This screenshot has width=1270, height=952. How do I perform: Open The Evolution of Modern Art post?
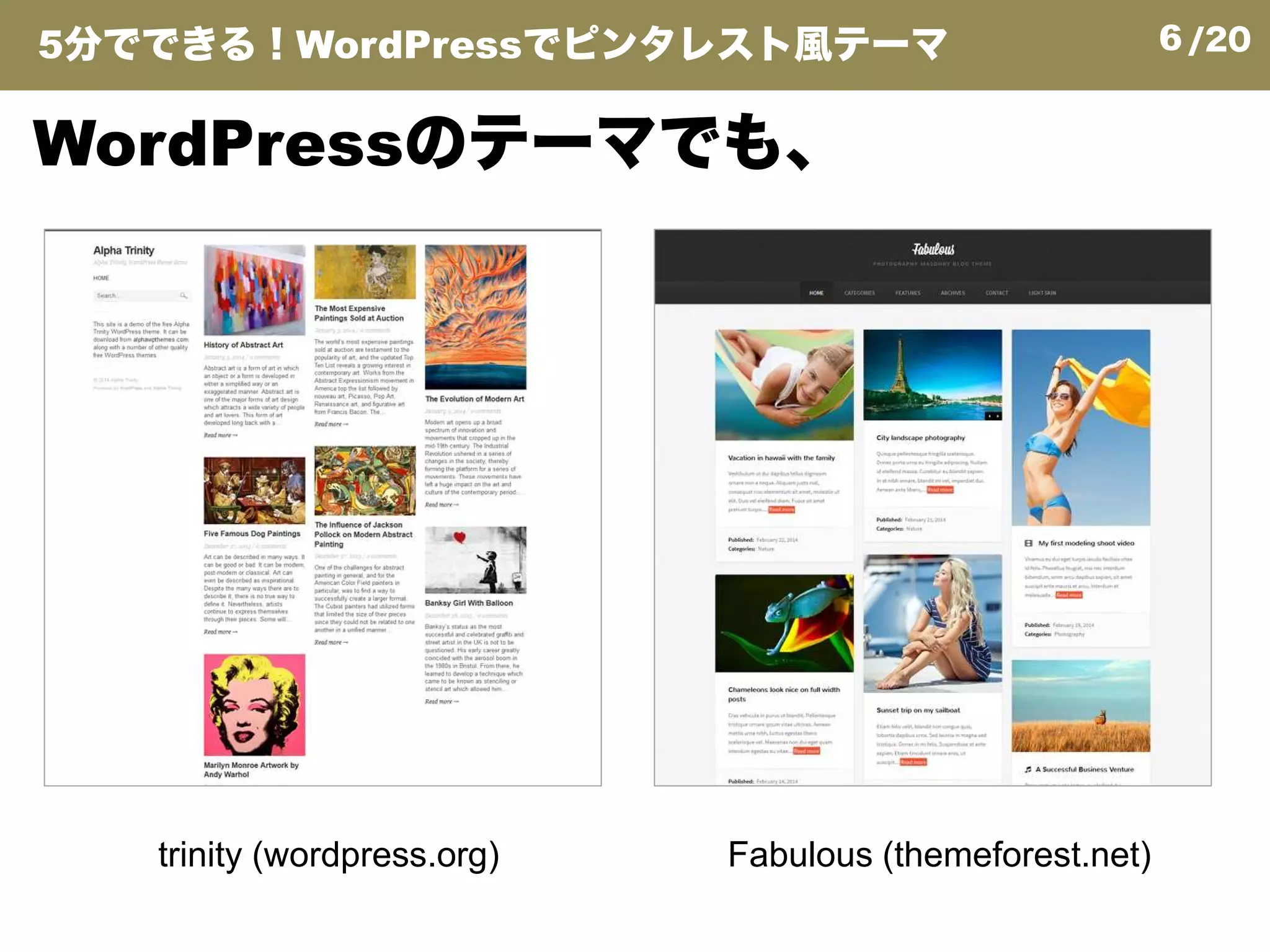[474, 399]
